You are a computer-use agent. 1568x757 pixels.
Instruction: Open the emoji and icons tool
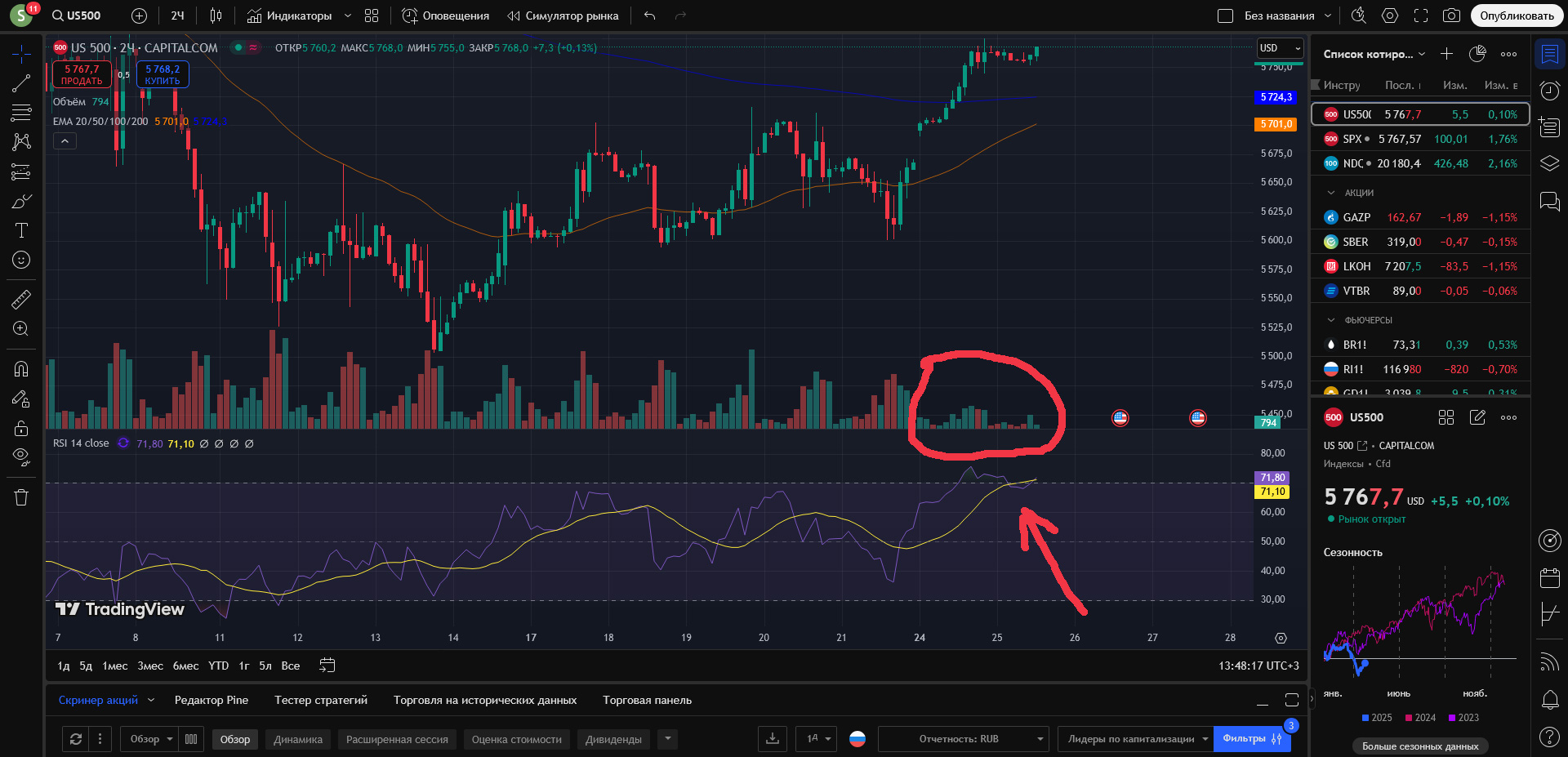coord(21,260)
